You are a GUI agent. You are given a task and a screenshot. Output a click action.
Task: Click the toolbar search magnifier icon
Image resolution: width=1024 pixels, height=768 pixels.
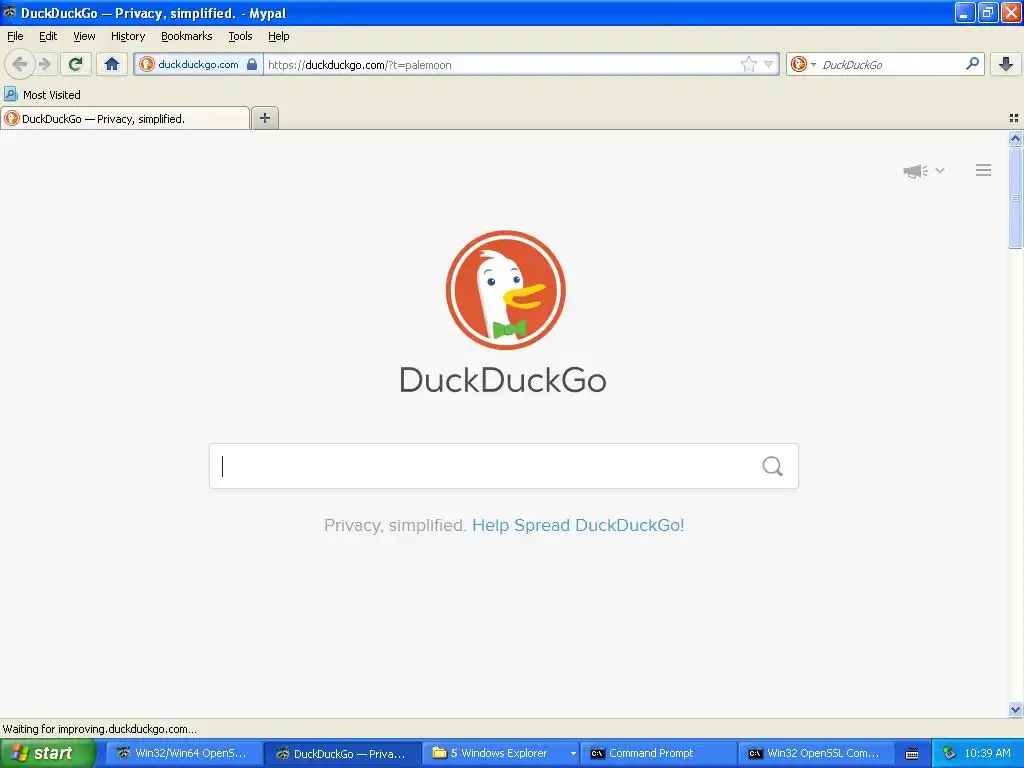[972, 63]
